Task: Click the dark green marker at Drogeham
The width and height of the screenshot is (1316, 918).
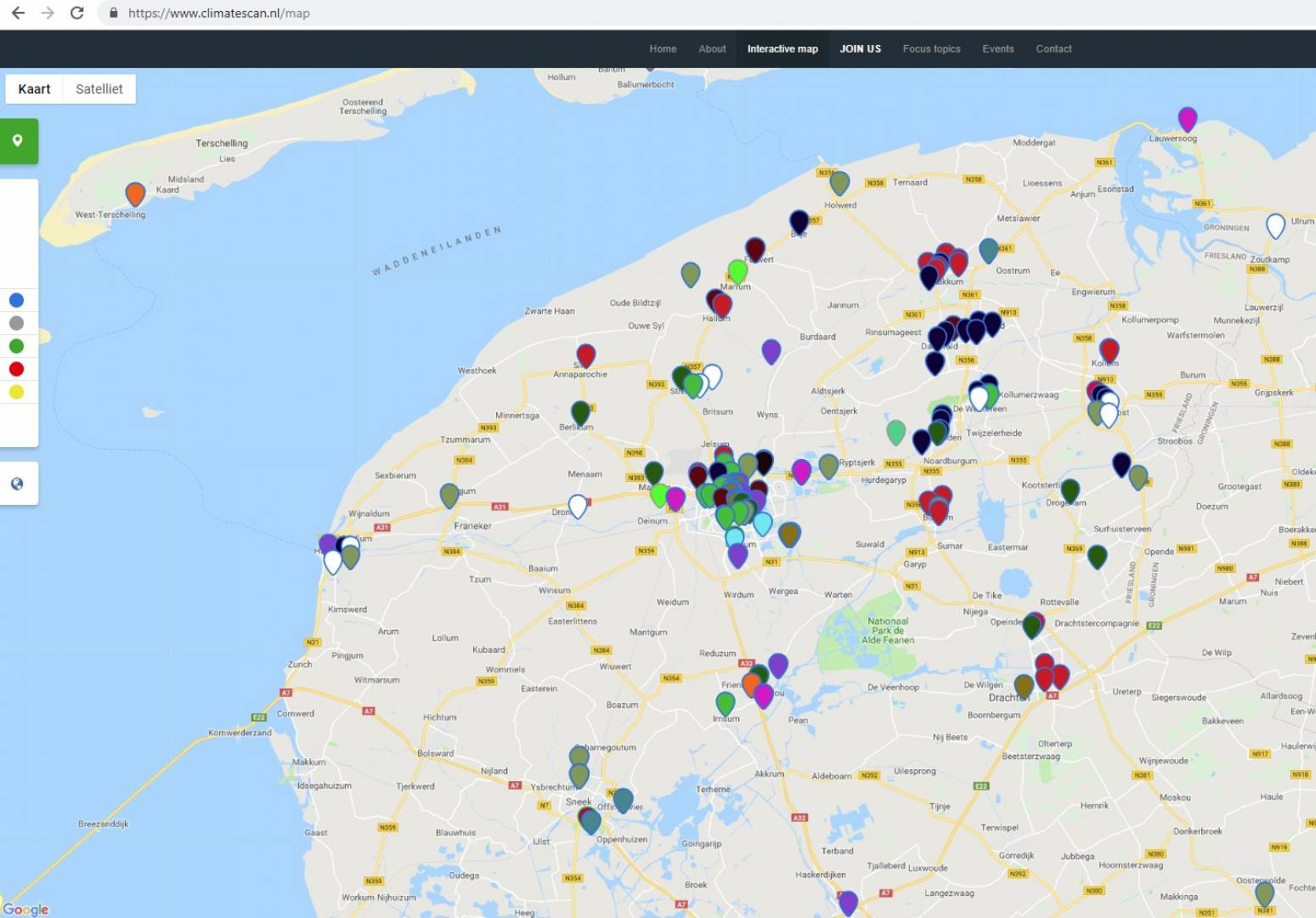Action: pyautogui.click(x=1070, y=490)
